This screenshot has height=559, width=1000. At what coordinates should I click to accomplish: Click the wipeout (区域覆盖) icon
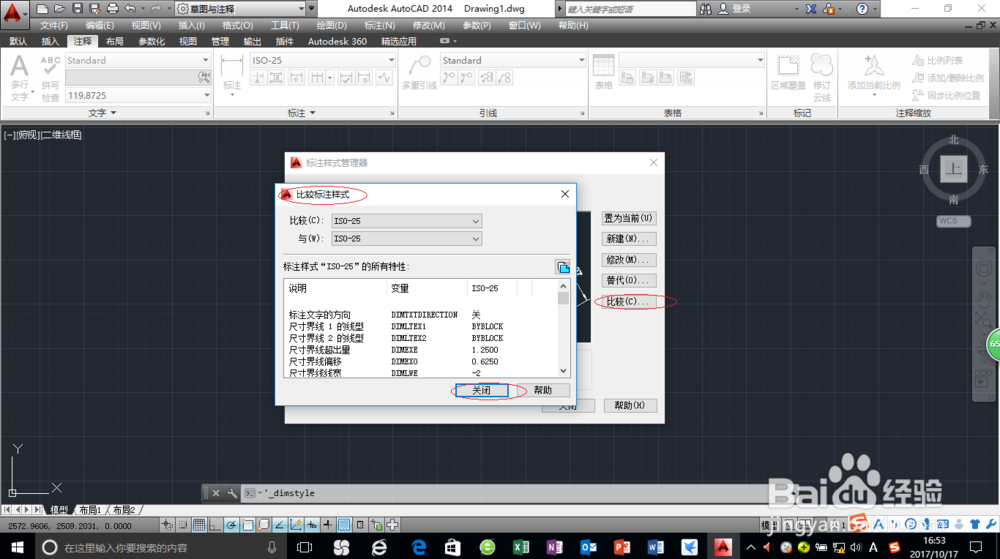click(x=788, y=66)
